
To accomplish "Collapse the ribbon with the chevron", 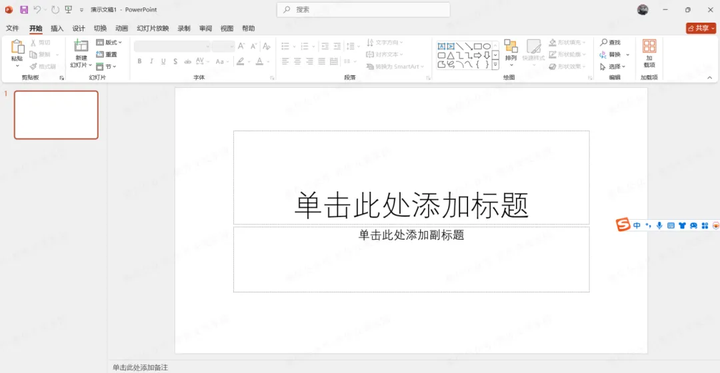I will click(710, 78).
